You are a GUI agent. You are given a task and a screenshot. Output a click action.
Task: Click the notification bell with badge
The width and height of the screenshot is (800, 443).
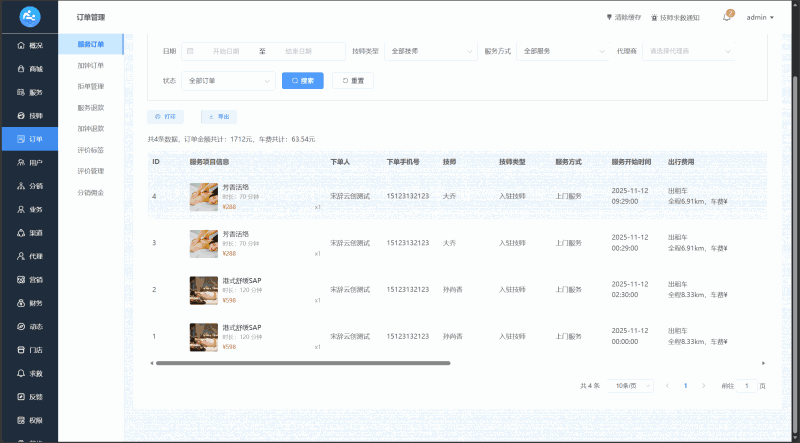coord(727,17)
